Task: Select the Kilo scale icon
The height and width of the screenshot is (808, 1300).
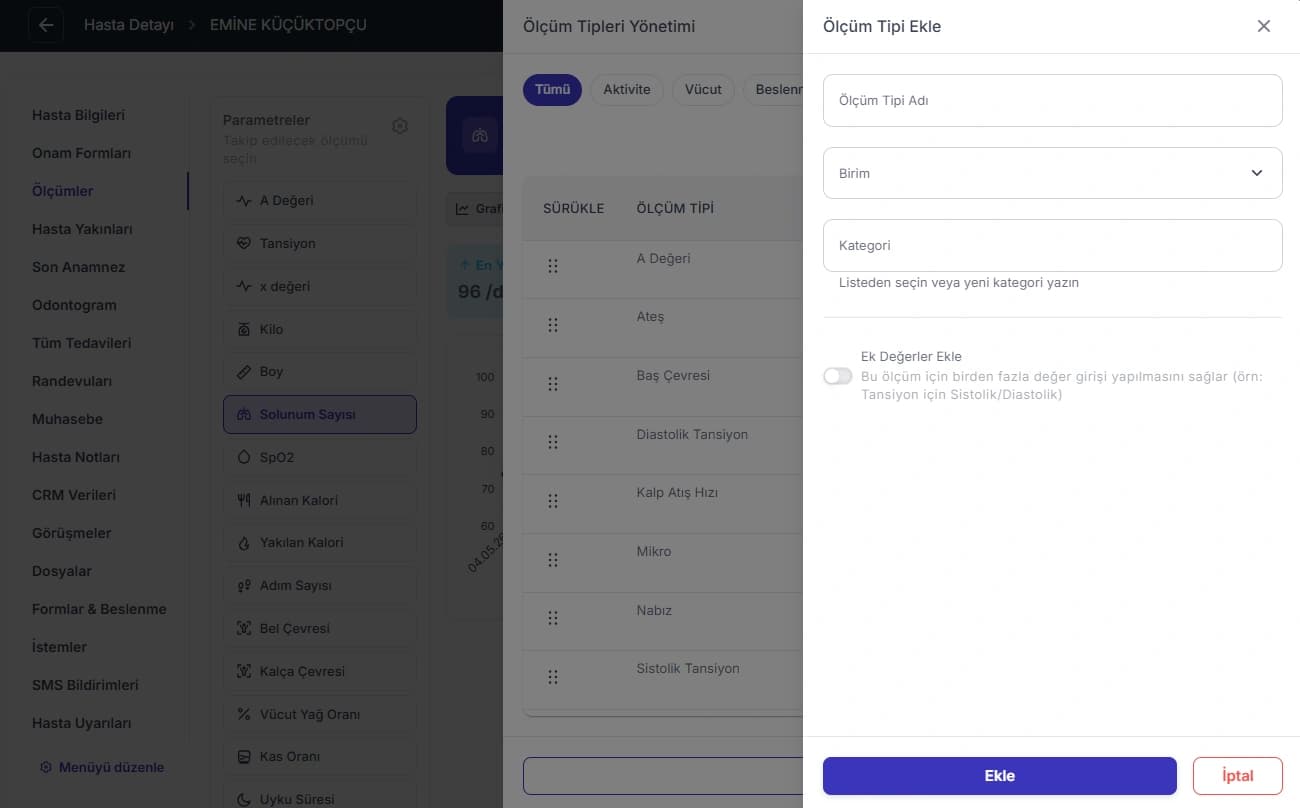Action: click(244, 329)
